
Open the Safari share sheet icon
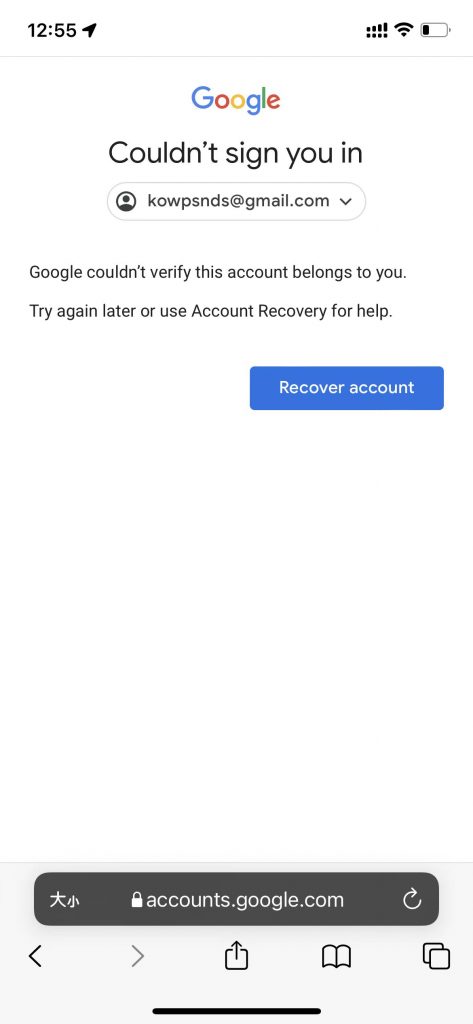[x=236, y=955]
